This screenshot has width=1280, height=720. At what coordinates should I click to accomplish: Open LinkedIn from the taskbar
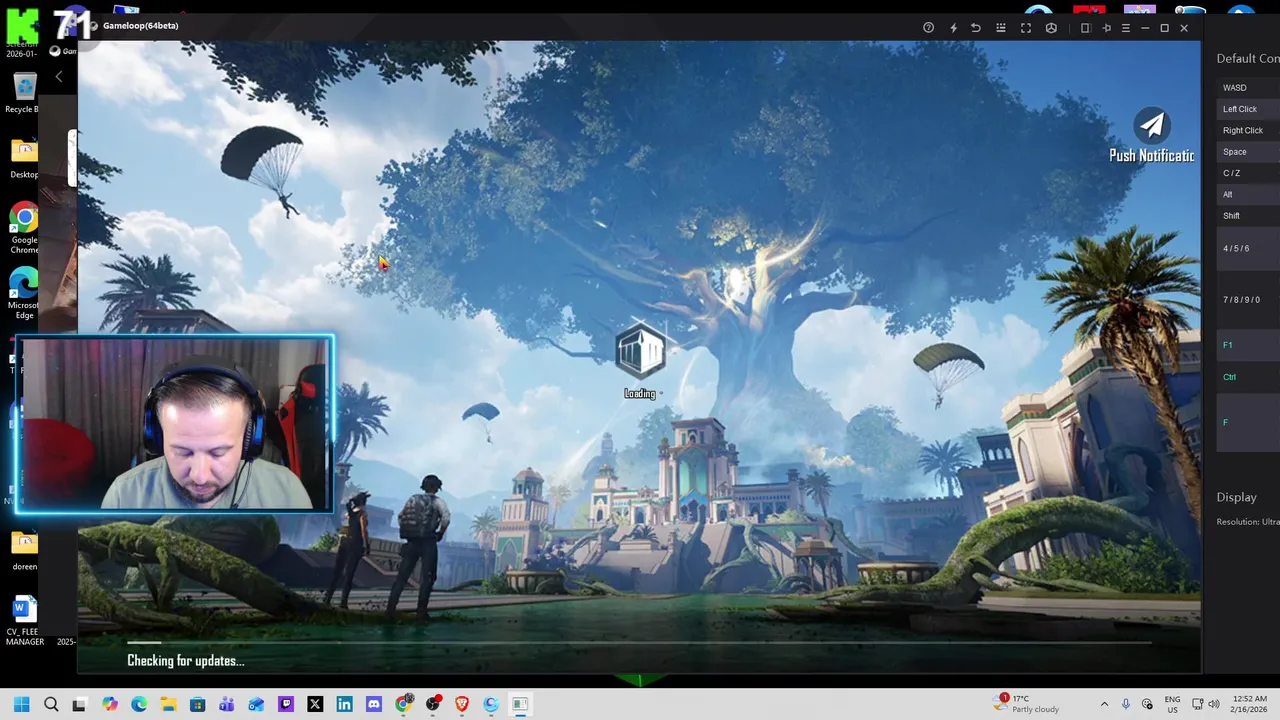(x=344, y=704)
